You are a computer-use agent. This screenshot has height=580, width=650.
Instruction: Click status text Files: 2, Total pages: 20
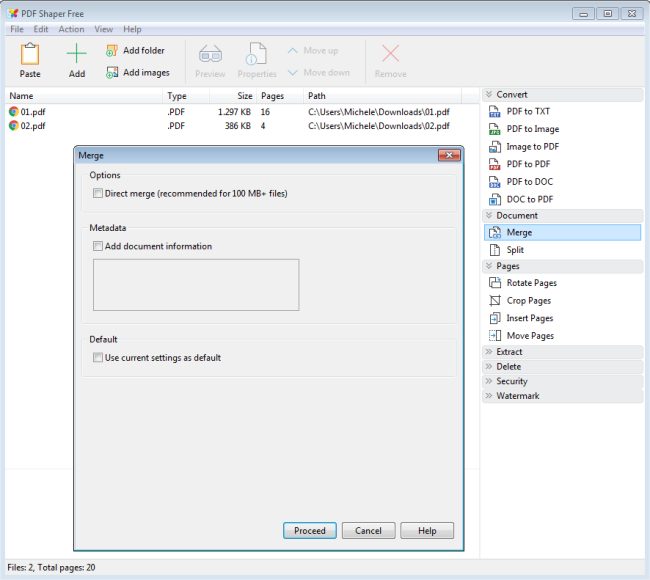[x=51, y=568]
